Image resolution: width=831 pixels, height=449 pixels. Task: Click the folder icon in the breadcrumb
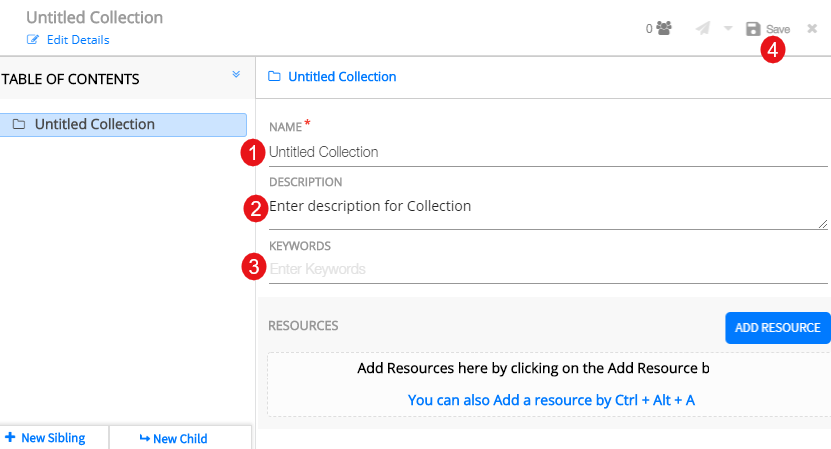(274, 77)
